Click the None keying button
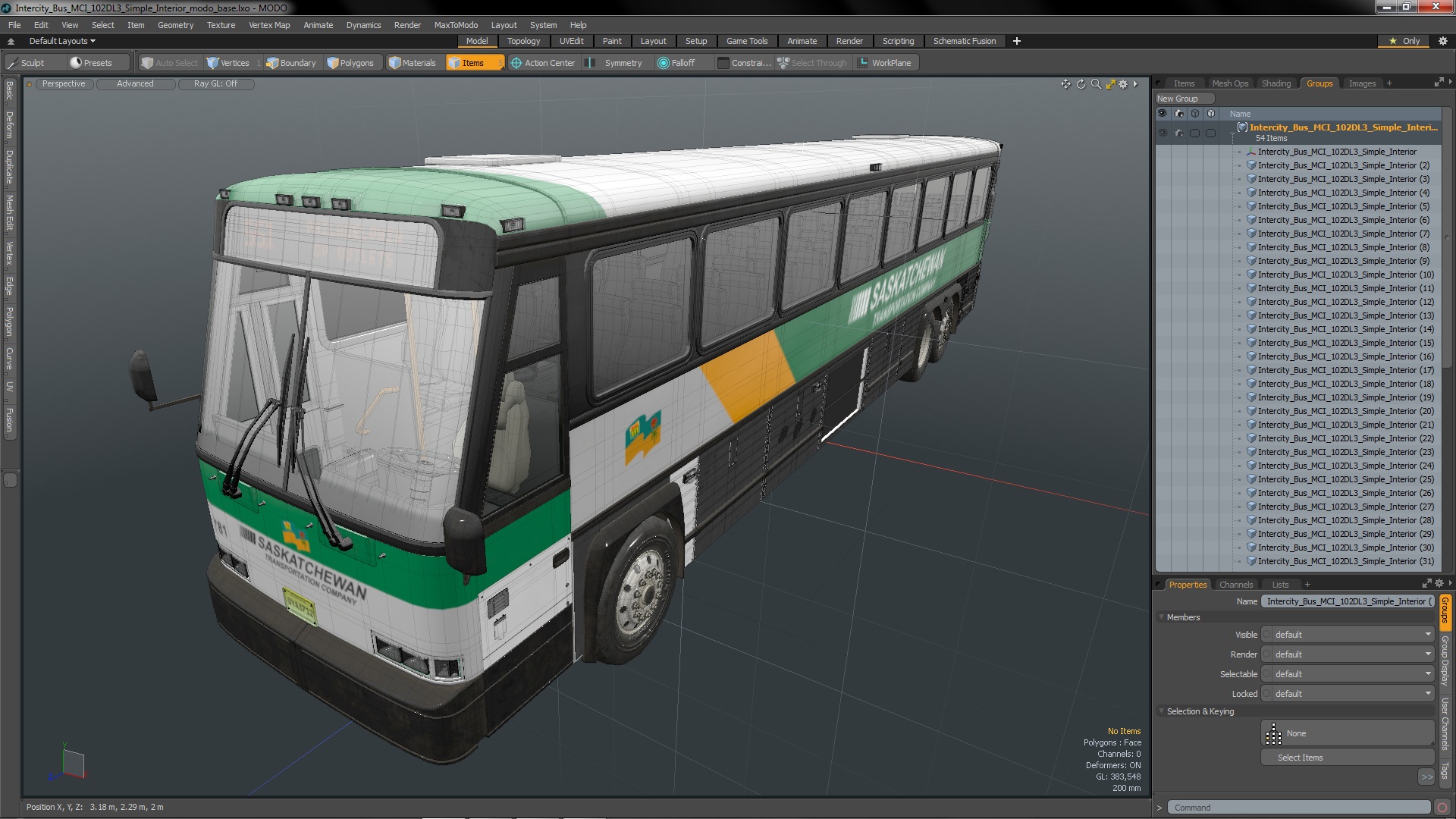Screen dimensions: 1456x819 click(x=1348, y=733)
